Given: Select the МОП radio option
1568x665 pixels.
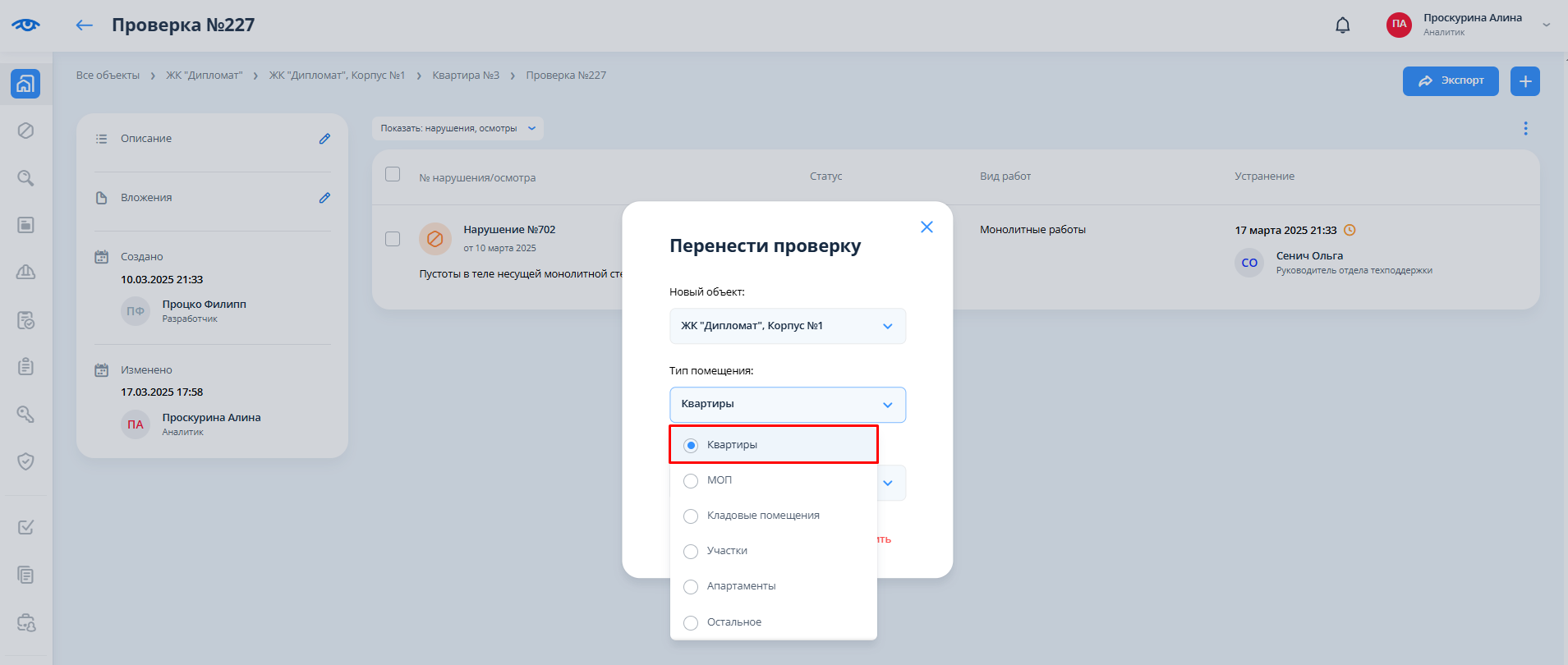Looking at the screenshot, I should [x=691, y=480].
